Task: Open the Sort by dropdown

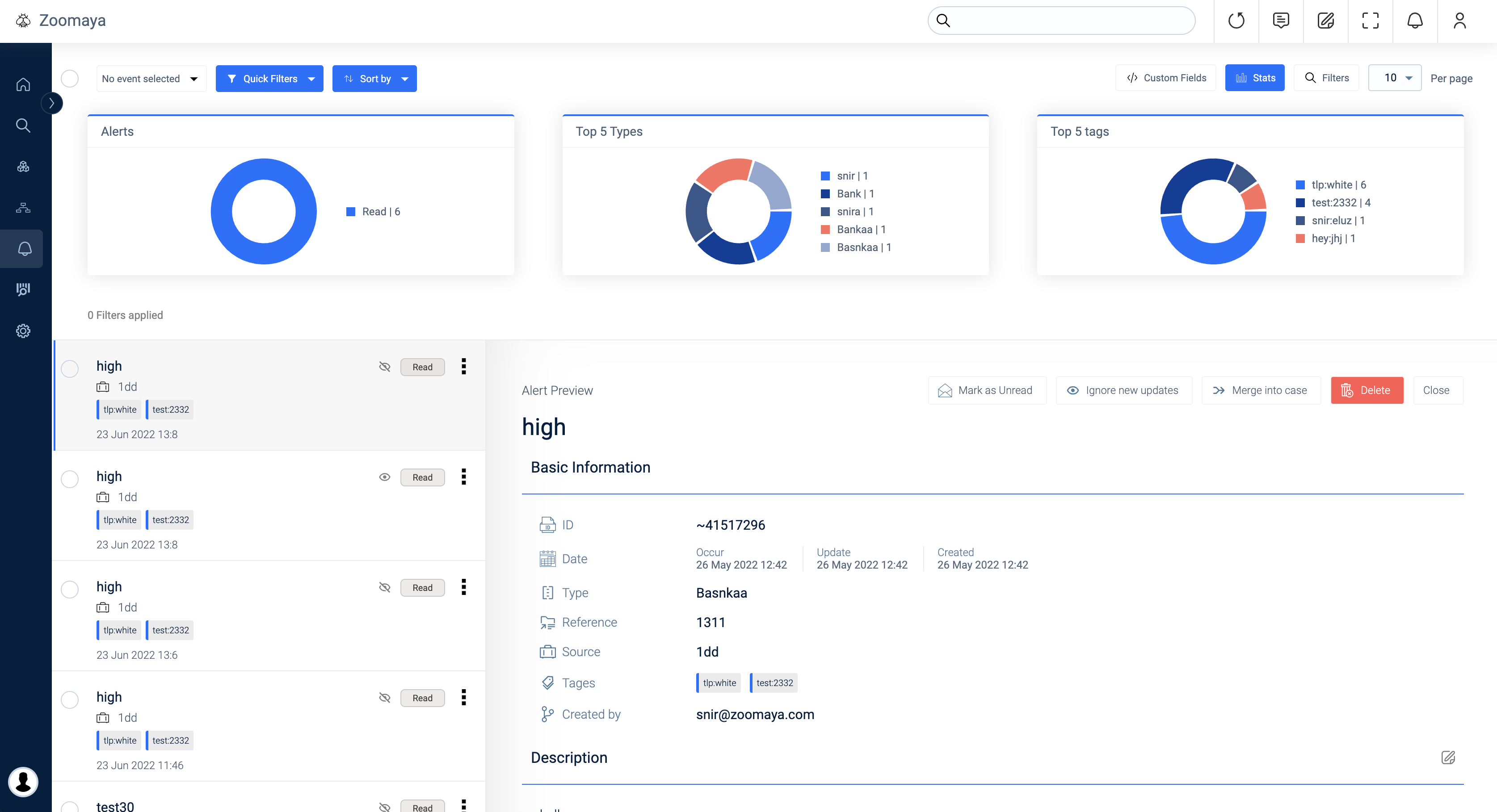Action: coord(374,79)
